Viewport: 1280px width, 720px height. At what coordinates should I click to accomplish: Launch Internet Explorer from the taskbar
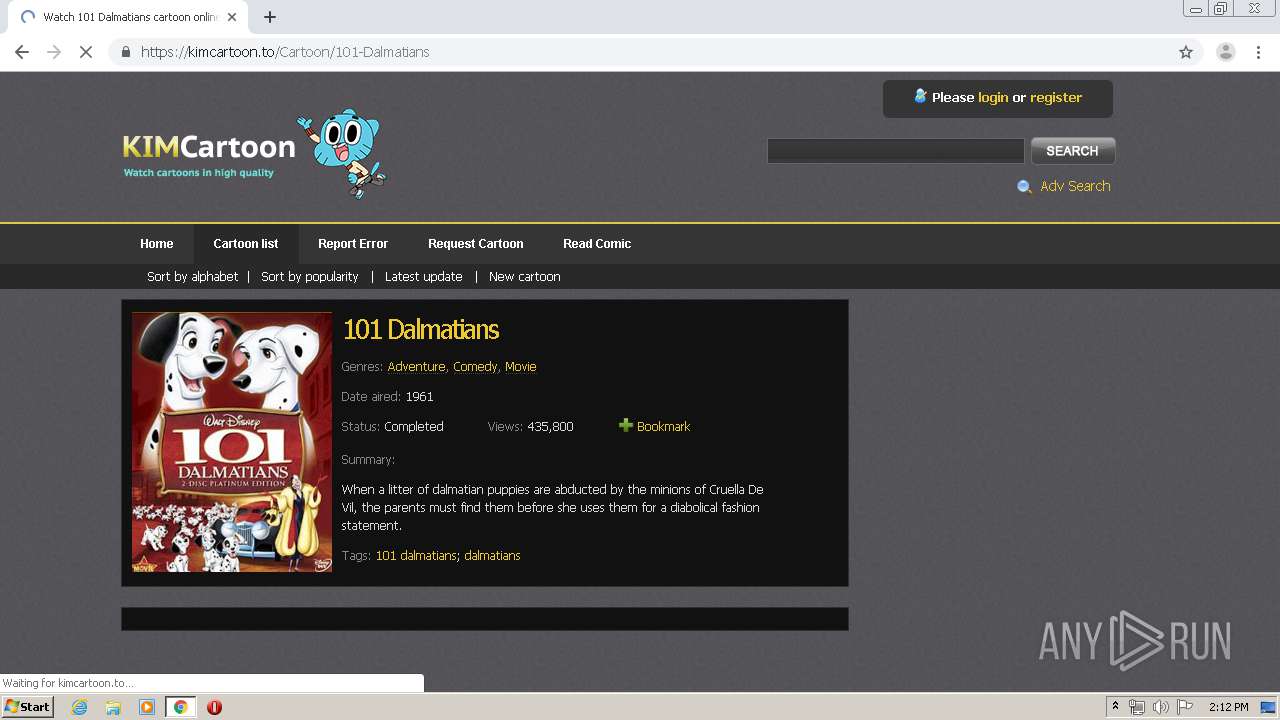pos(79,707)
